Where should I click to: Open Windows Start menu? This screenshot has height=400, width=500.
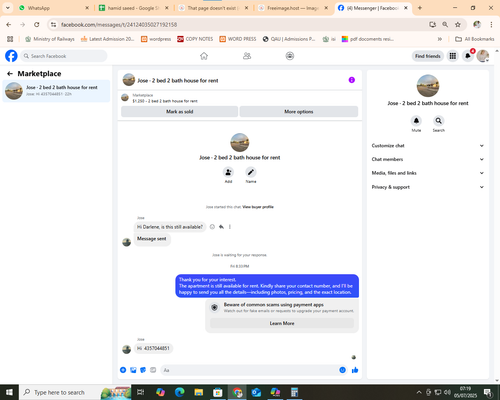pyautogui.click(x=9, y=392)
